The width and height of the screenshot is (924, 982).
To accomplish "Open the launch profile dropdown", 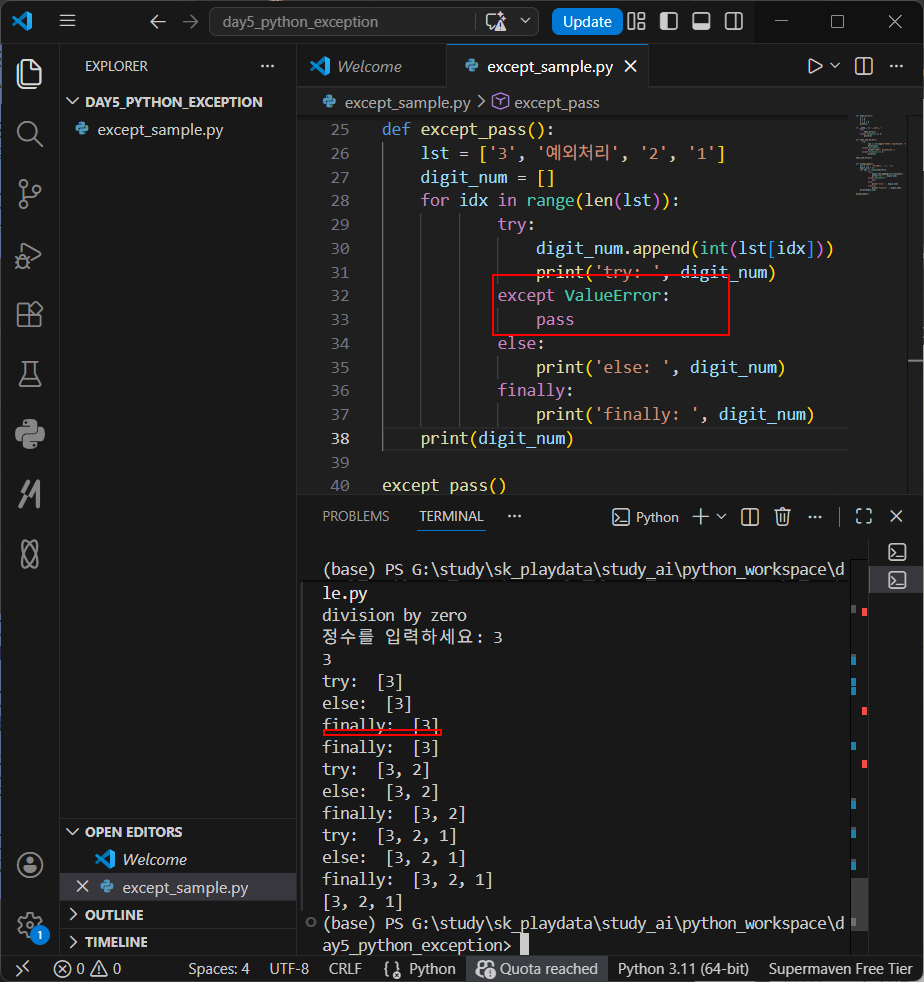I will [x=721, y=517].
